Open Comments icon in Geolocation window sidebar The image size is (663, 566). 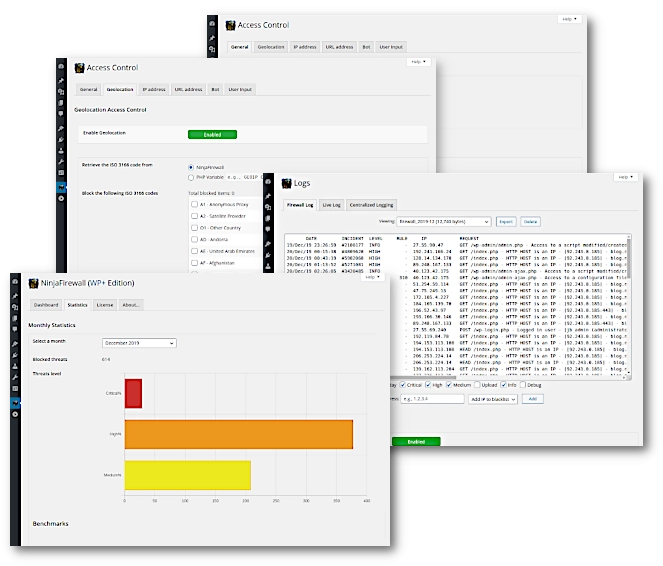click(x=61, y=113)
